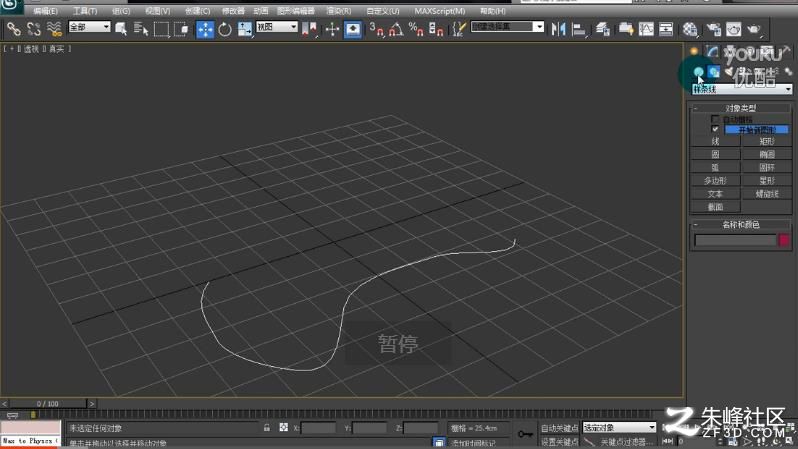
Task: Click the Render Production teapot icon
Action: tap(754, 29)
